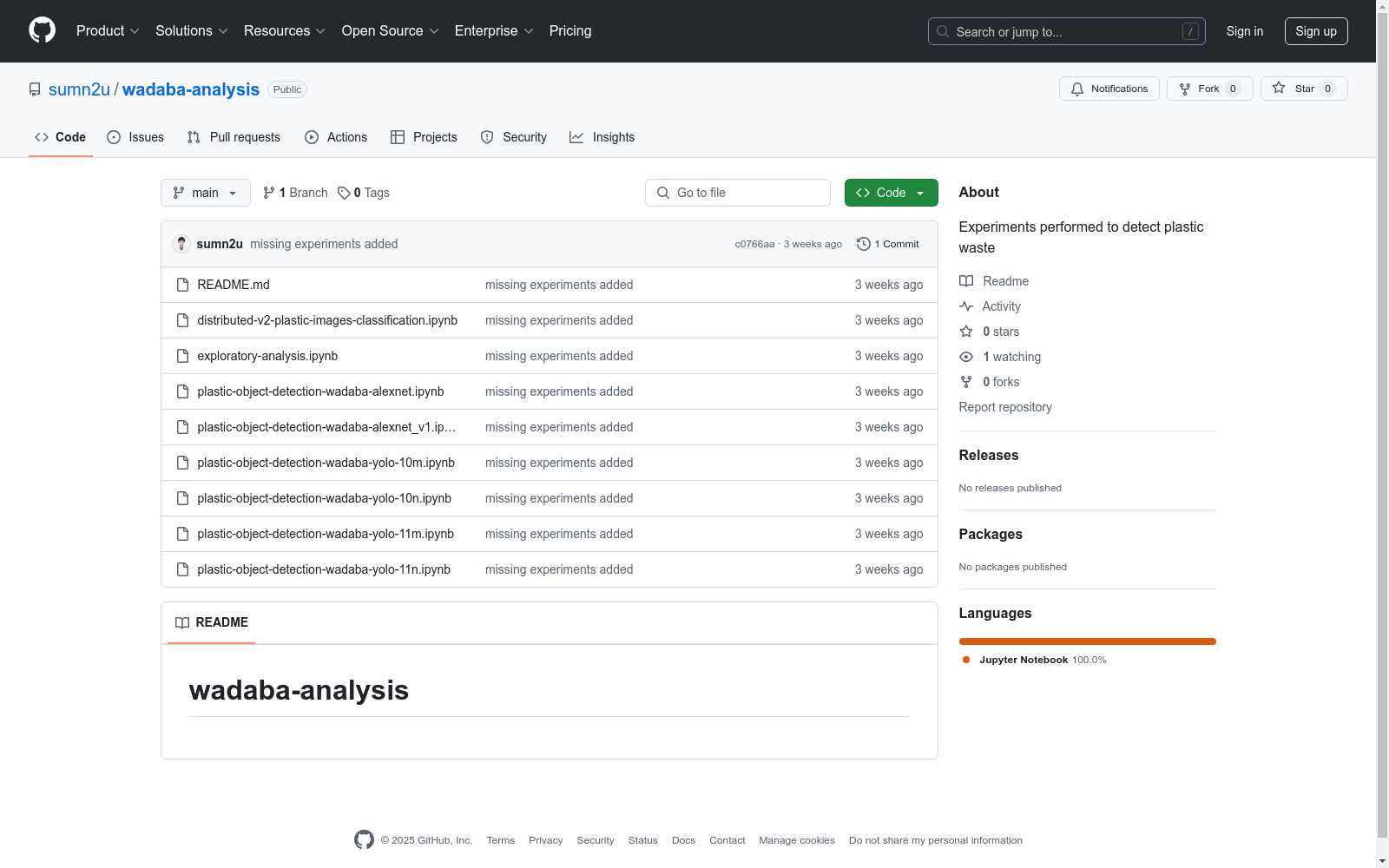Open the Insights tab
1389x868 pixels.
[x=602, y=137]
